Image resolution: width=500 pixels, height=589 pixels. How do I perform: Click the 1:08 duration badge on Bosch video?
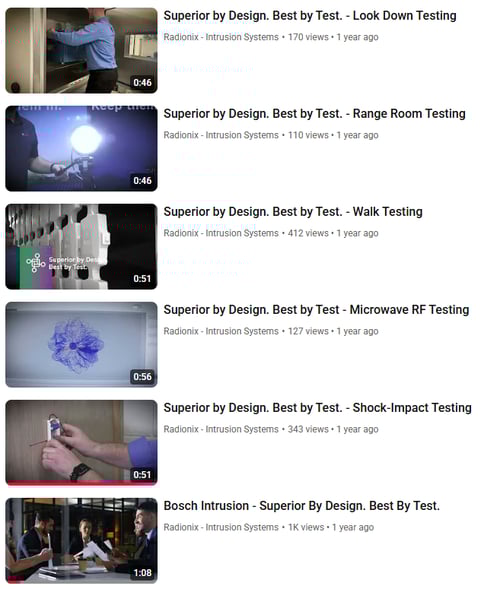tap(142, 573)
